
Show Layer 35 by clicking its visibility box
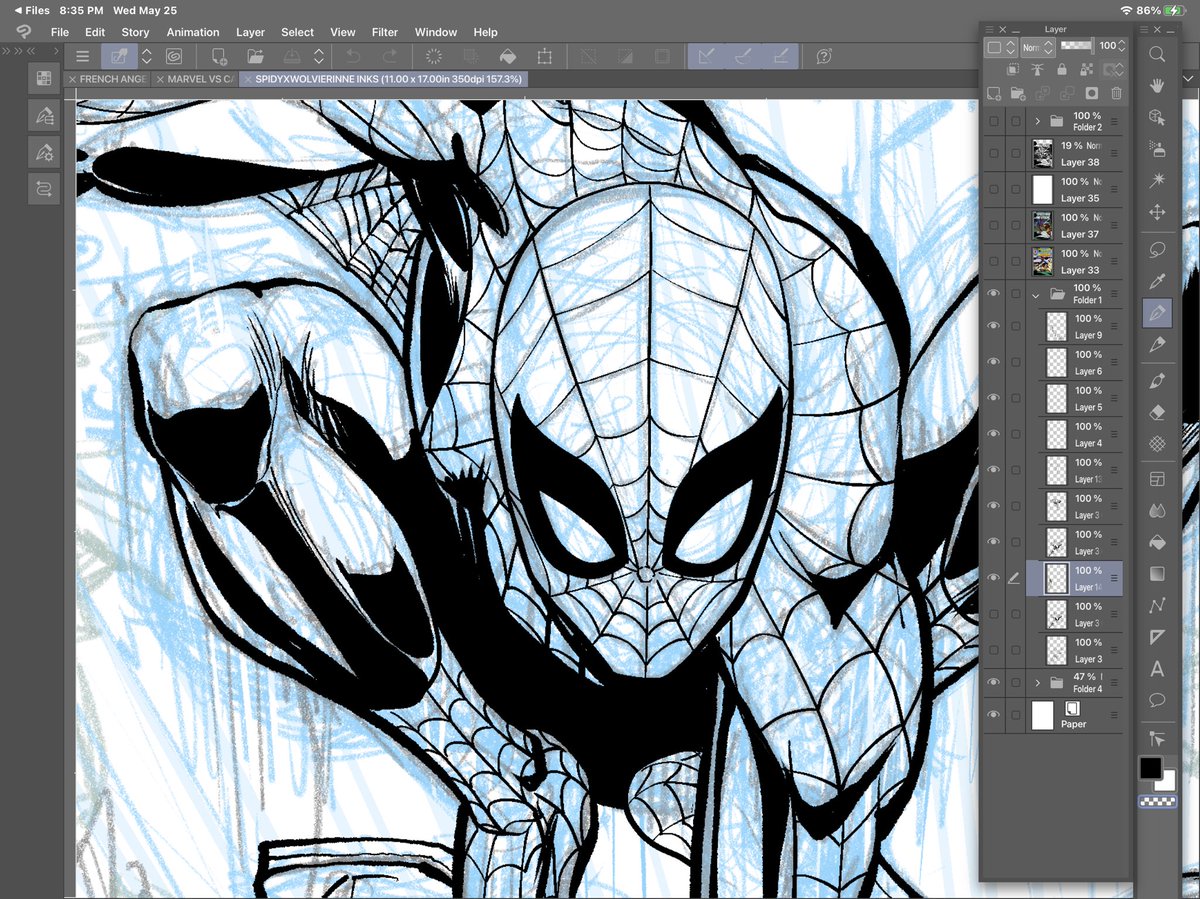993,189
